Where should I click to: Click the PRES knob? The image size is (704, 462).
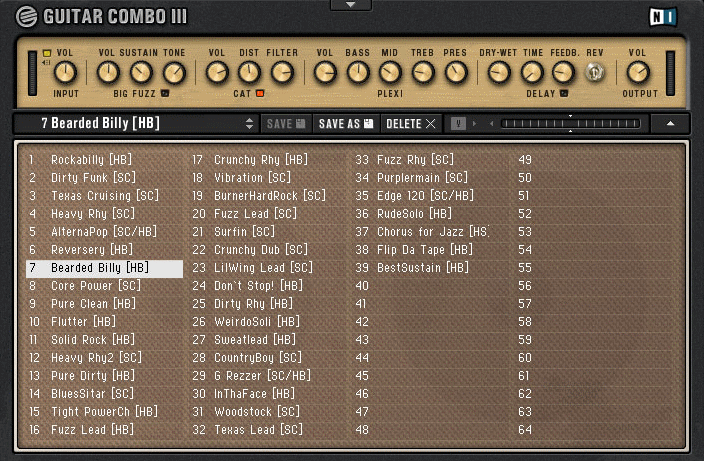tap(455, 73)
